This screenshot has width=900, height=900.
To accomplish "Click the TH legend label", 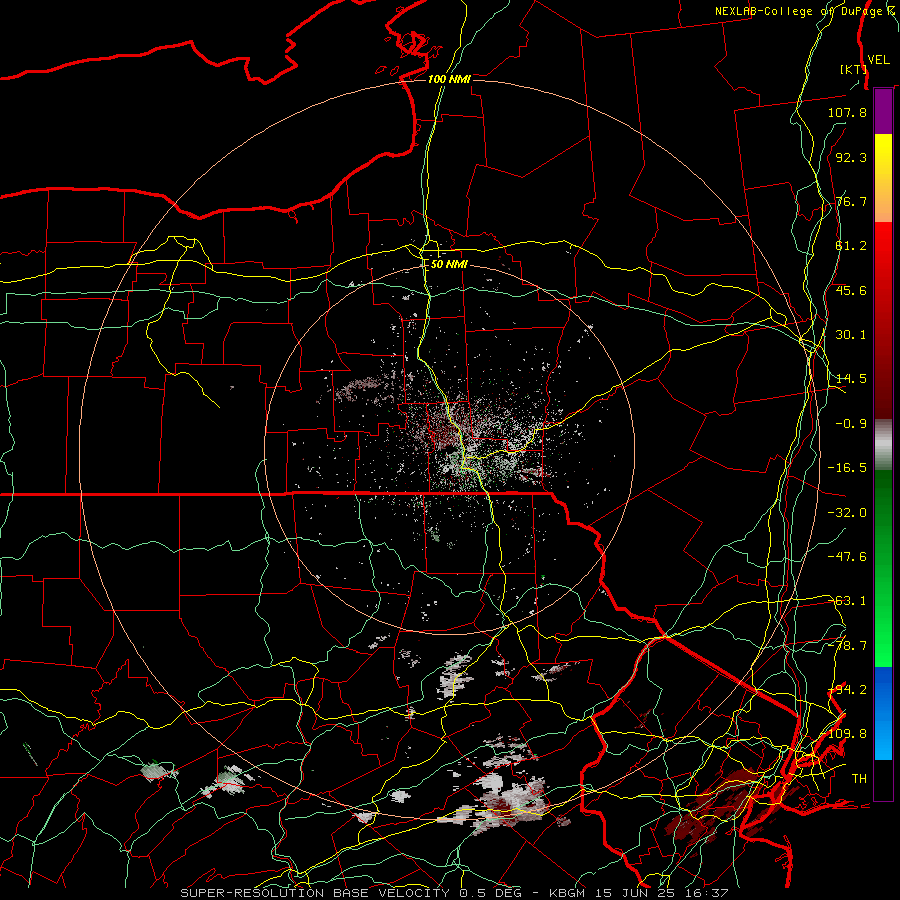I will tap(859, 779).
